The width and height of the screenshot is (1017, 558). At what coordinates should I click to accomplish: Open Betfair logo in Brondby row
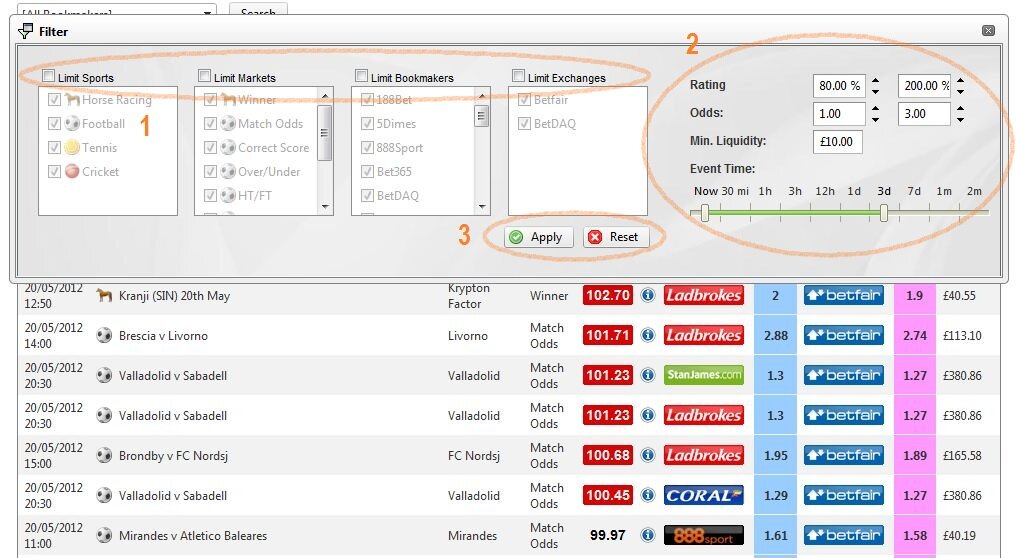[x=844, y=455]
